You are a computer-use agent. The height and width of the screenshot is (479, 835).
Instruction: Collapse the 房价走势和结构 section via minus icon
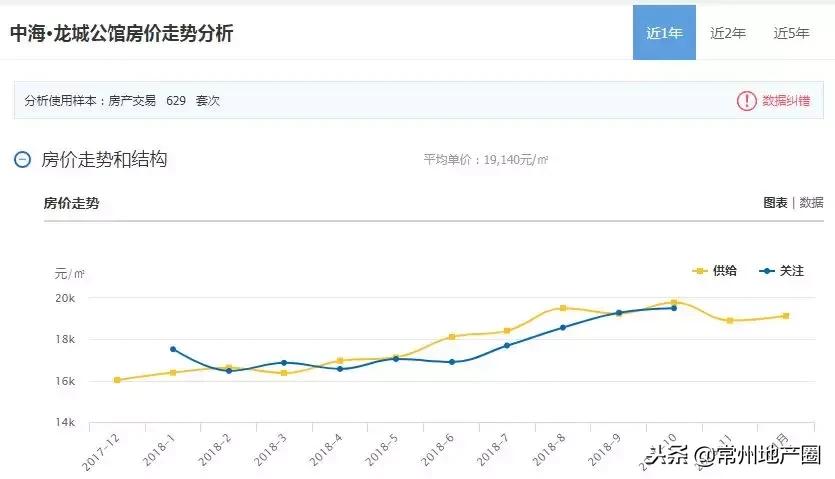[23, 159]
